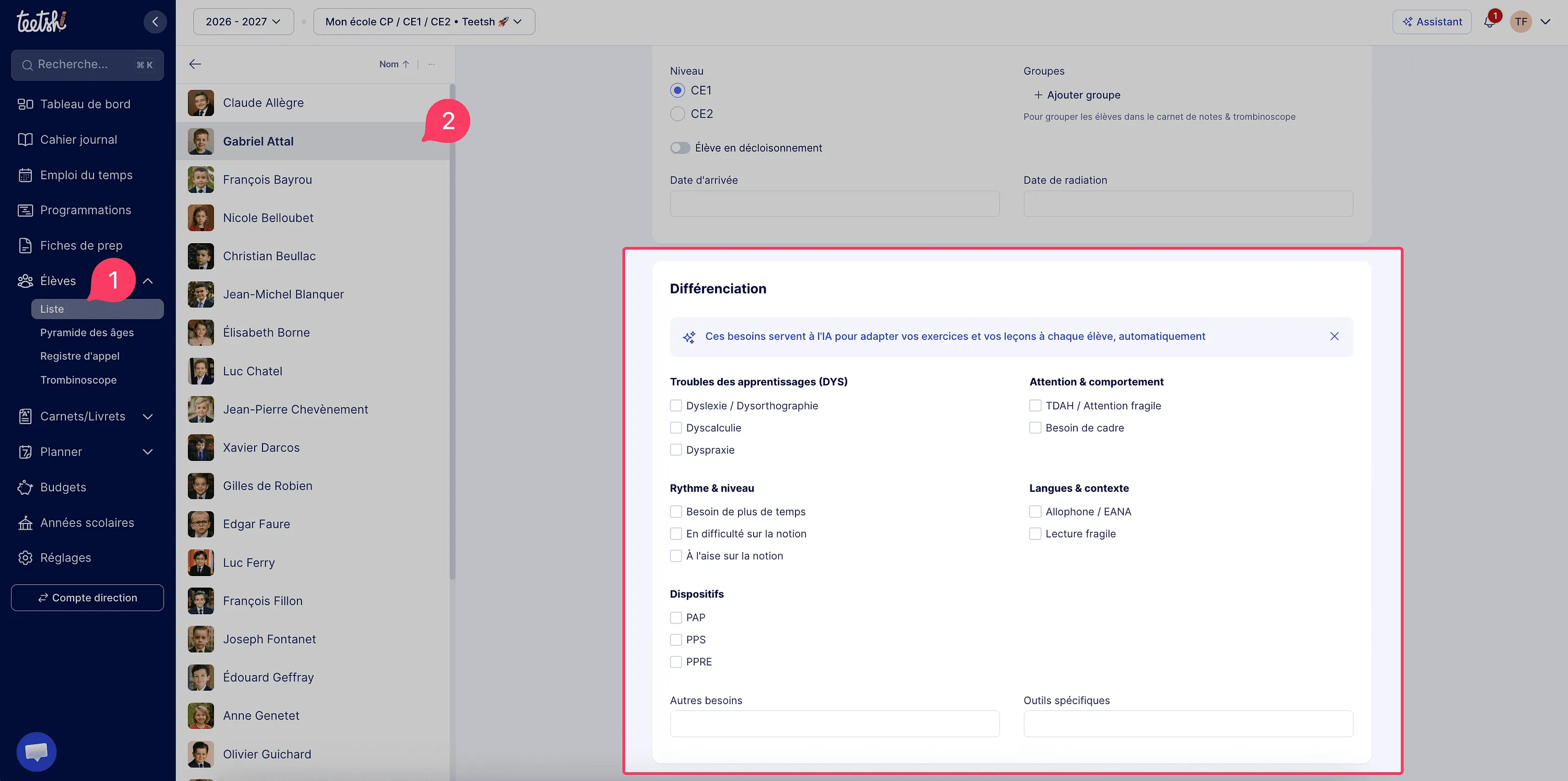Click the Emploi du temps calendar icon
Viewport: 1568px width, 781px height.
click(x=25, y=175)
